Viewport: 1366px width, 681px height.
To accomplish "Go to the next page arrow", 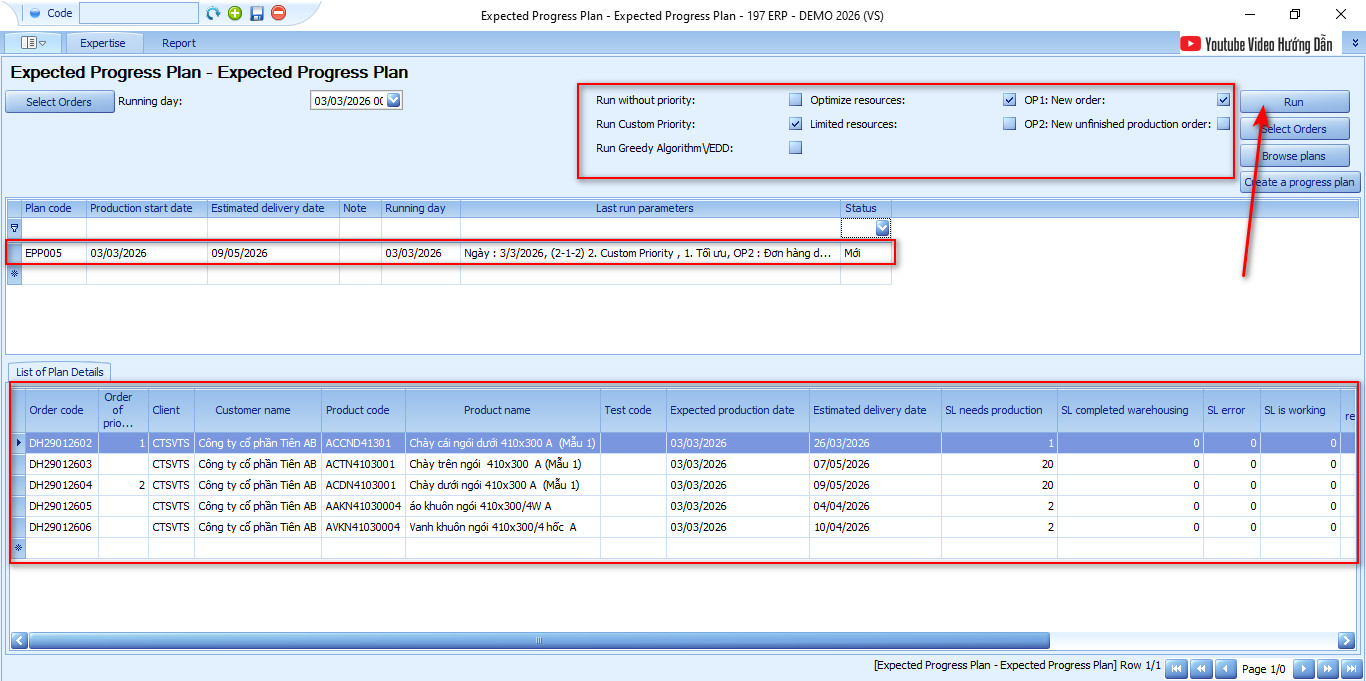I will (x=1304, y=669).
